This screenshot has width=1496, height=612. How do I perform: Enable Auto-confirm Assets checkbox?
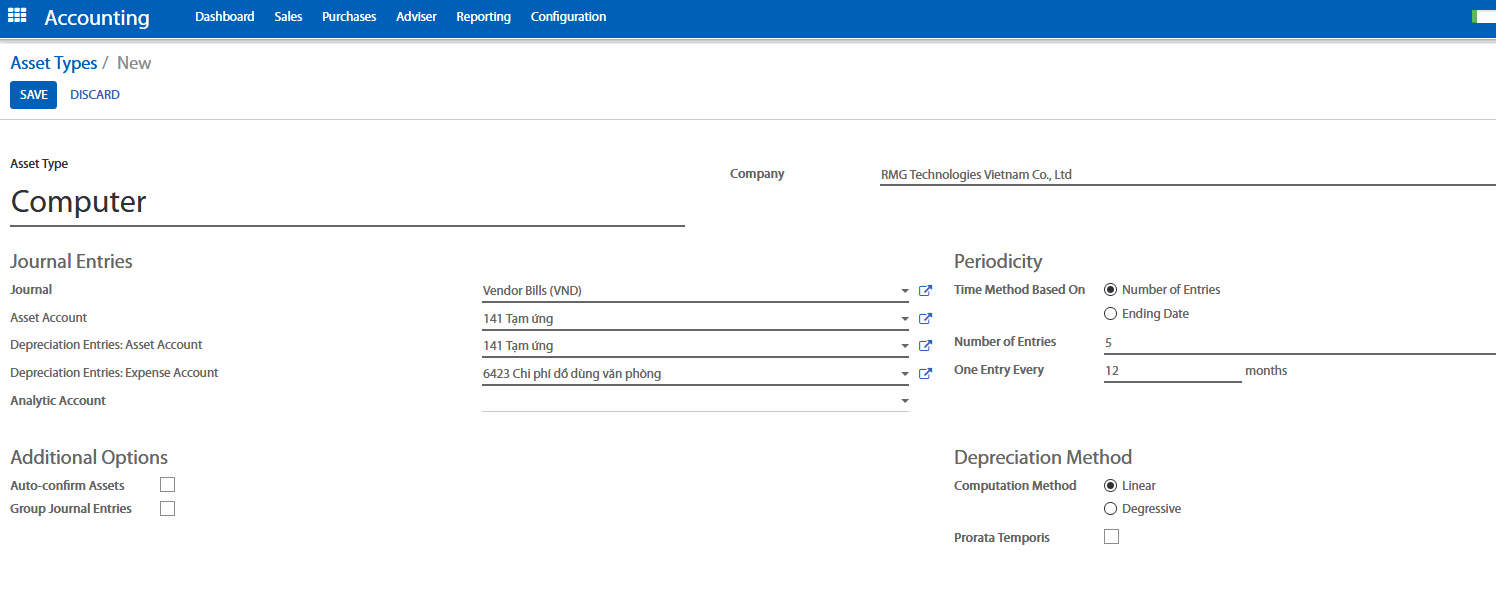[x=167, y=485]
